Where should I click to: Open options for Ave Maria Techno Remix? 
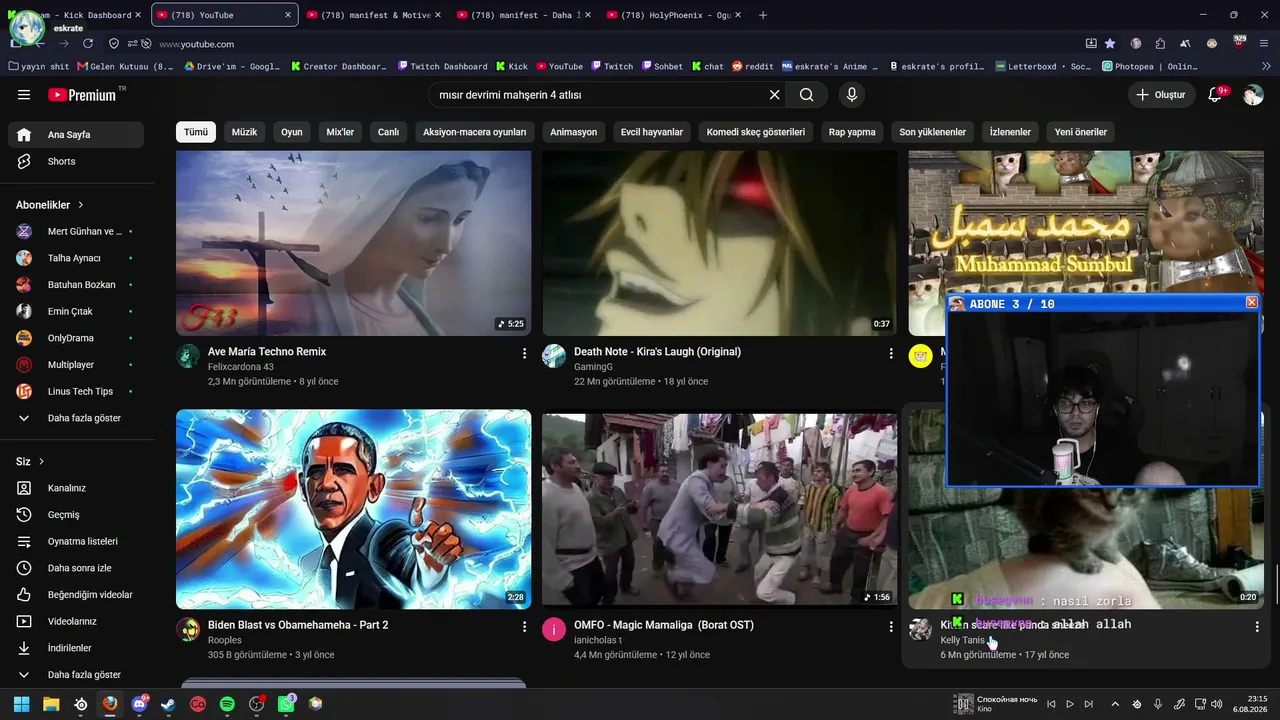click(525, 353)
